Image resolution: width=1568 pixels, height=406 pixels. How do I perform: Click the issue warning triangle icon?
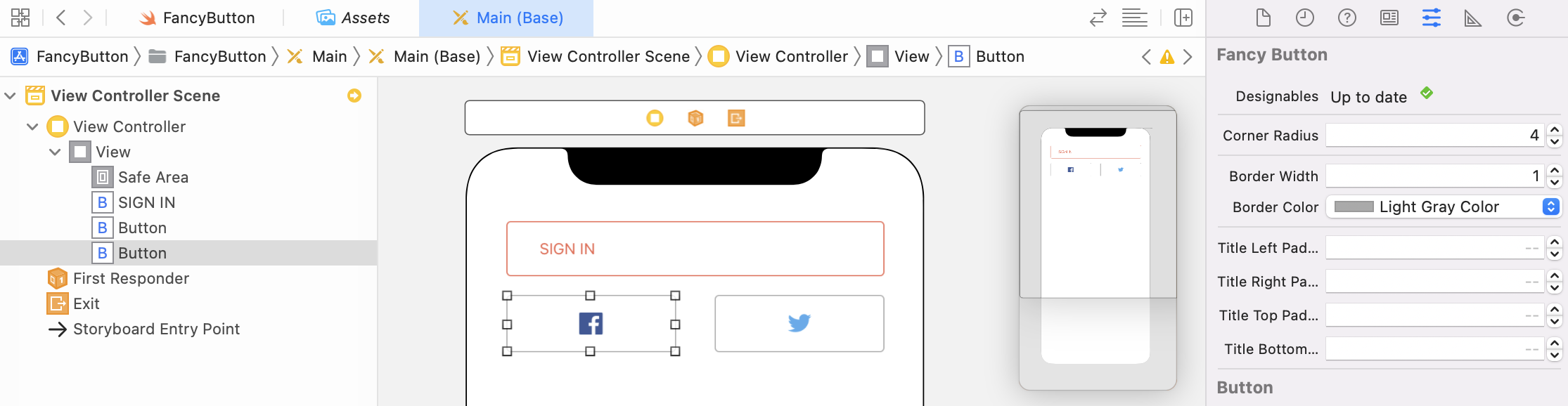pos(1167,57)
